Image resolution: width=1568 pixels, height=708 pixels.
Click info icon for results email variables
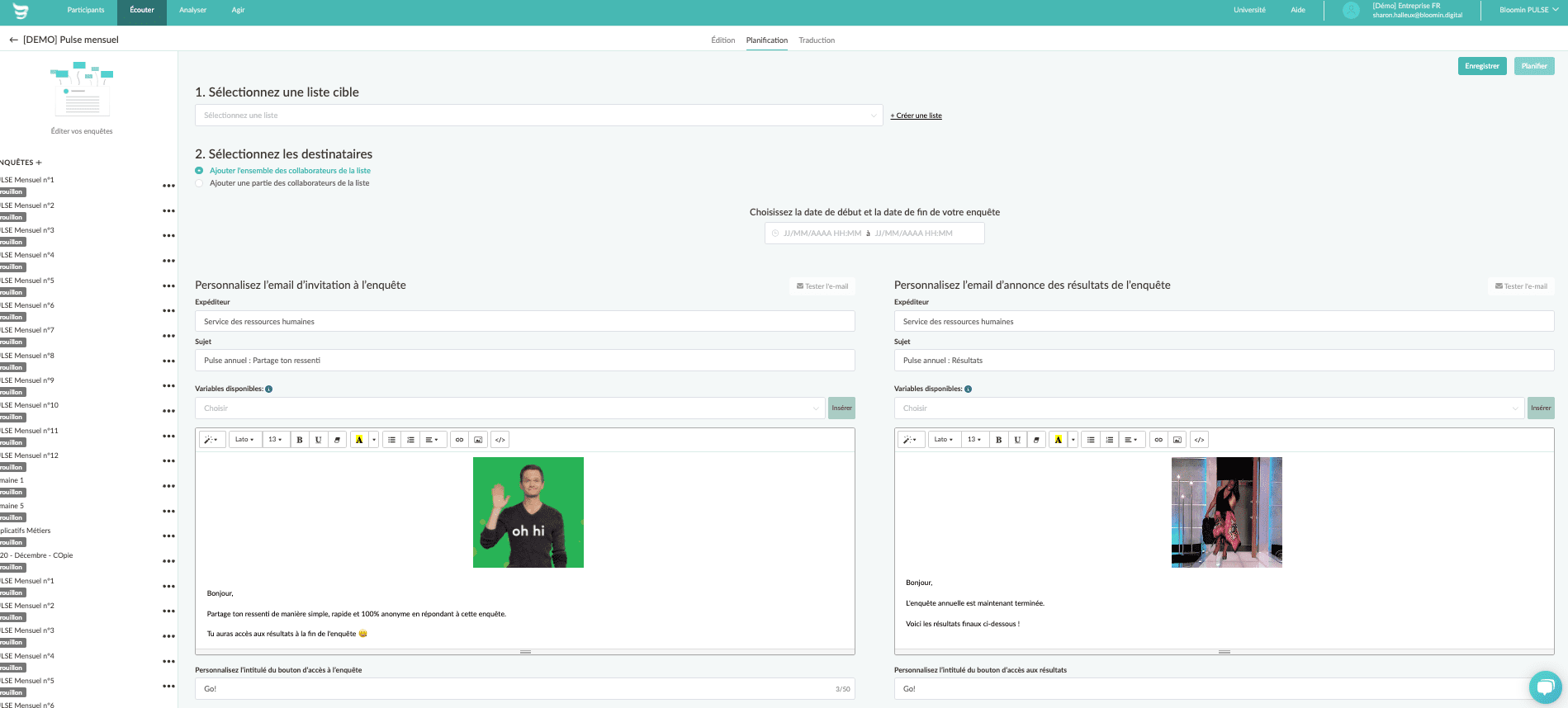coord(968,389)
